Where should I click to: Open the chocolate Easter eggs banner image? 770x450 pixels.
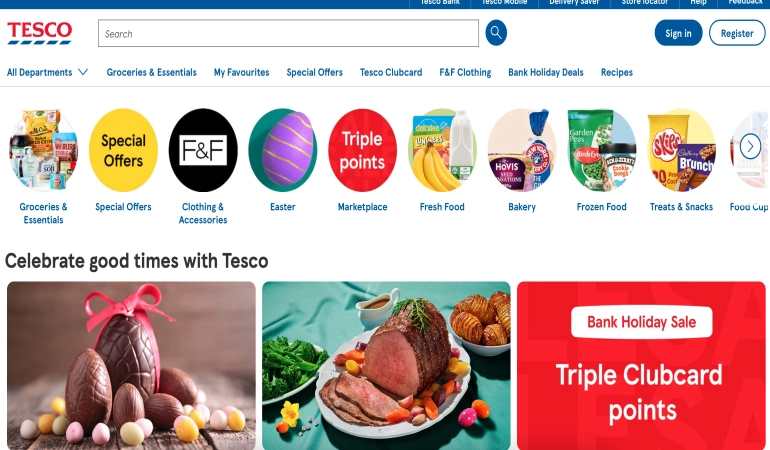131,366
